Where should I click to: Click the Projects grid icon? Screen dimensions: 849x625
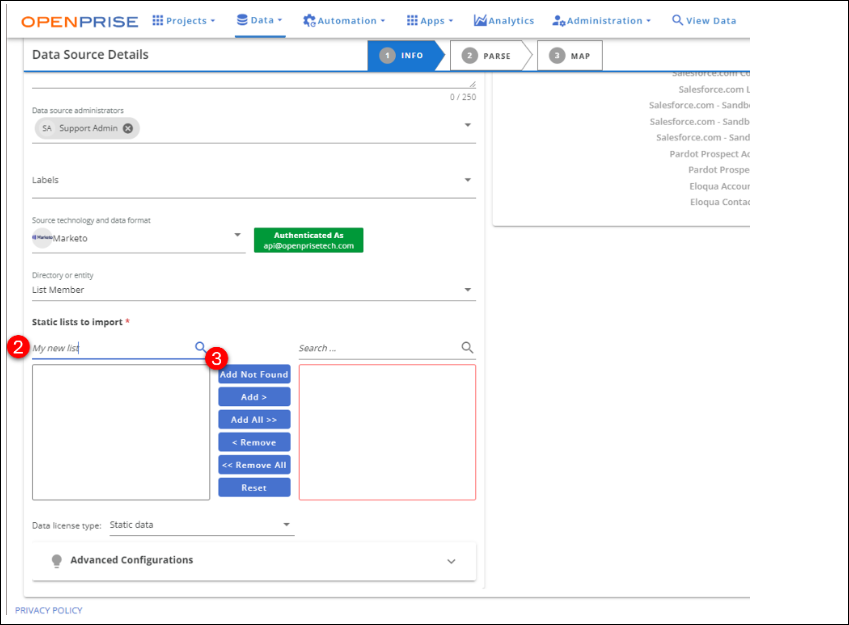[158, 20]
